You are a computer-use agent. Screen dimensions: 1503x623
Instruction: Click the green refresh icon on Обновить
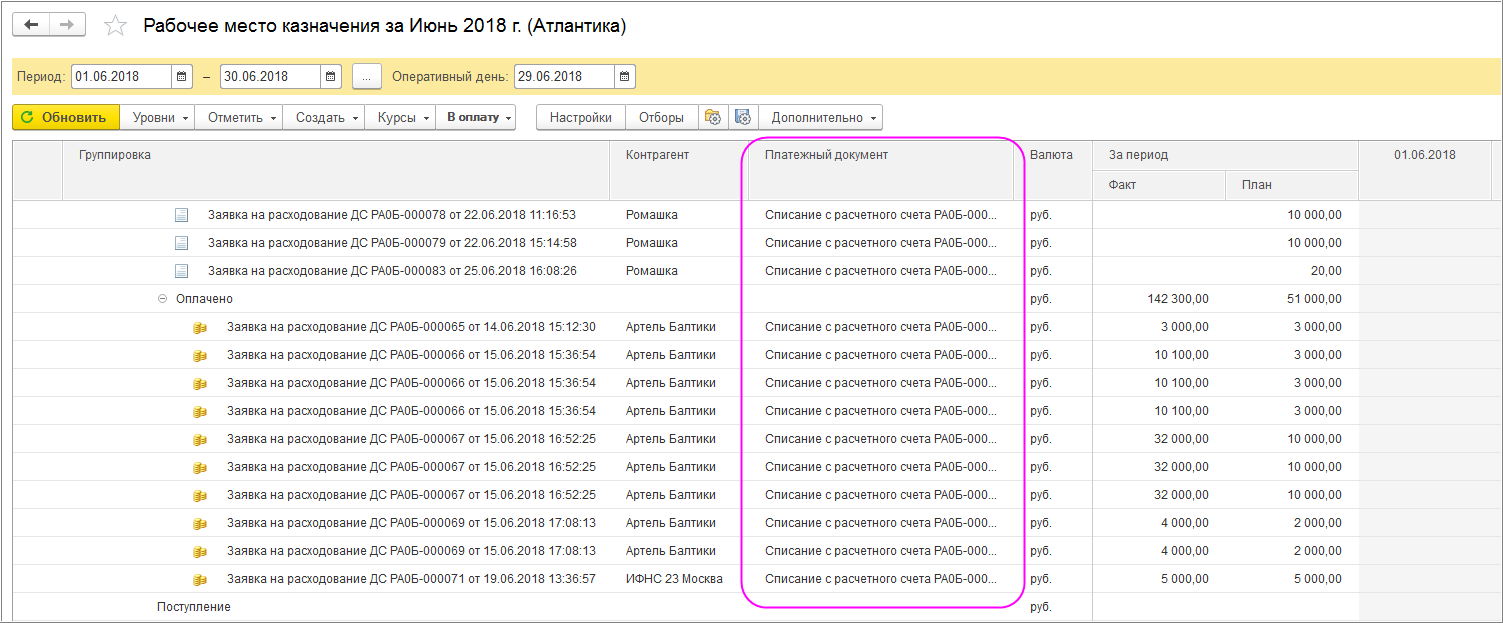point(27,118)
